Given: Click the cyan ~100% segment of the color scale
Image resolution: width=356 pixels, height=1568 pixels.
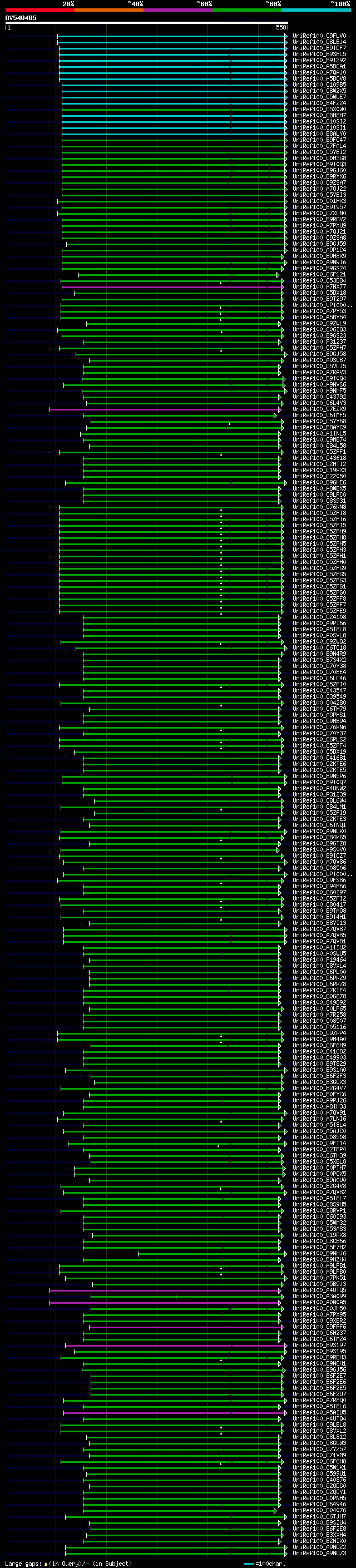Looking at the screenshot, I should point(316,10).
